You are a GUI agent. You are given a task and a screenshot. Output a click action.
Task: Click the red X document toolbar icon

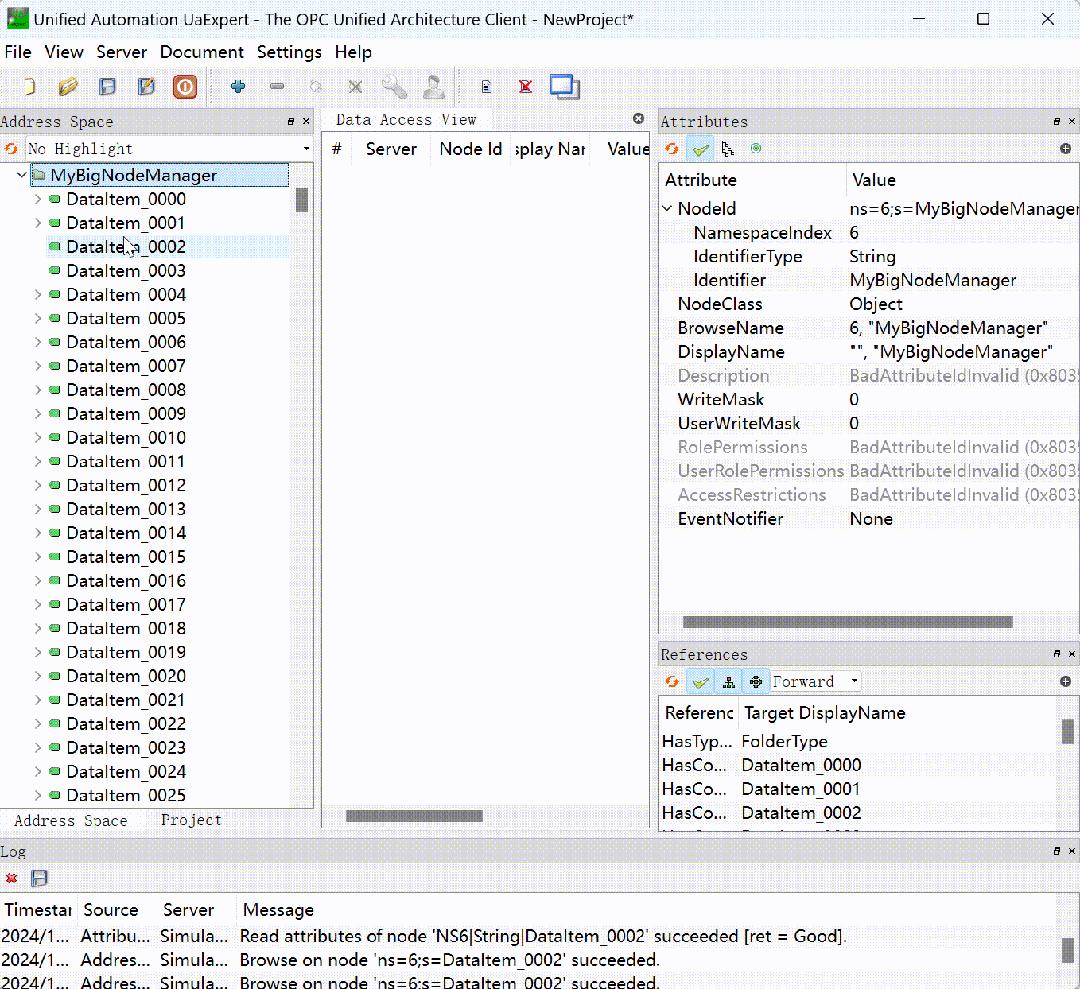[525, 87]
